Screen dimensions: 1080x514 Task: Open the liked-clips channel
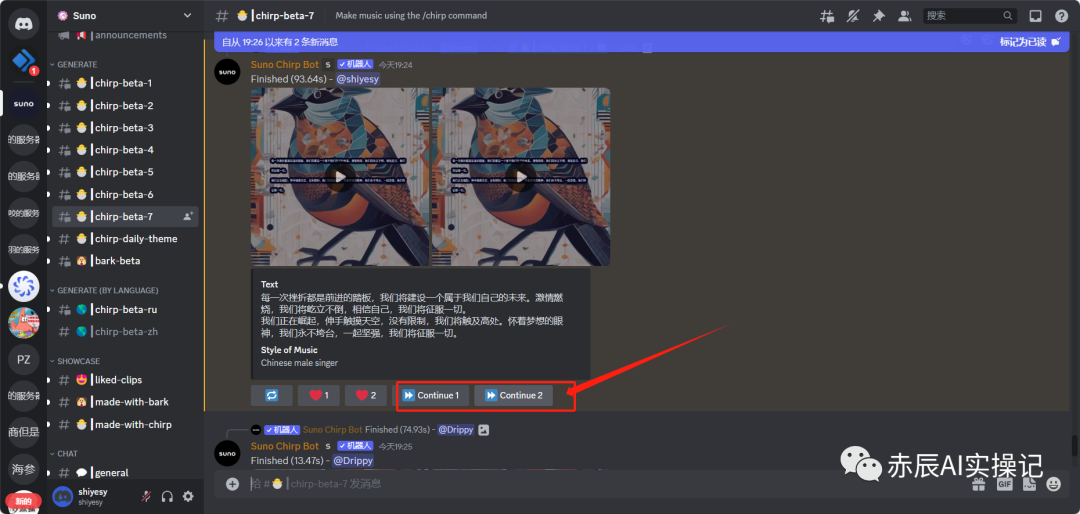pyautogui.click(x=125, y=380)
